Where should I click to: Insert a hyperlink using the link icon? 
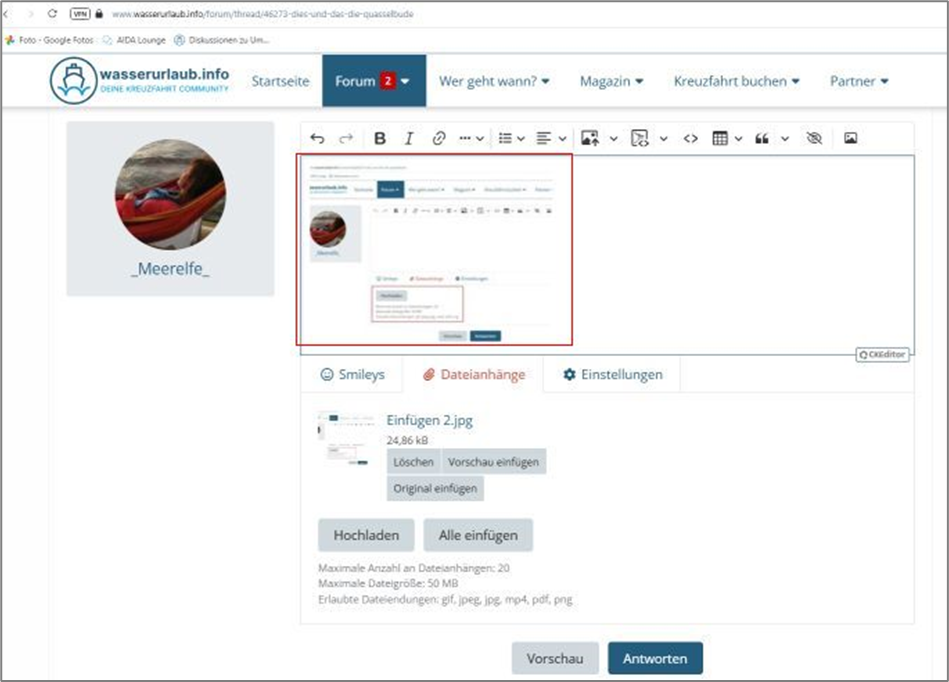pos(438,139)
